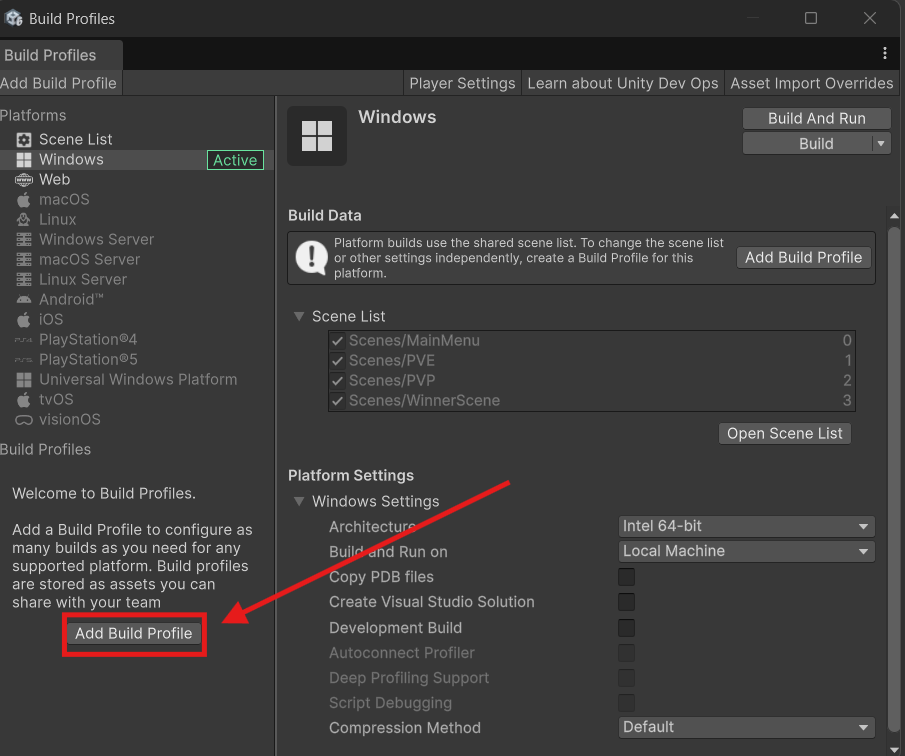Click the Linux Server icon
Viewport: 905px width, 756px height.
click(24, 280)
